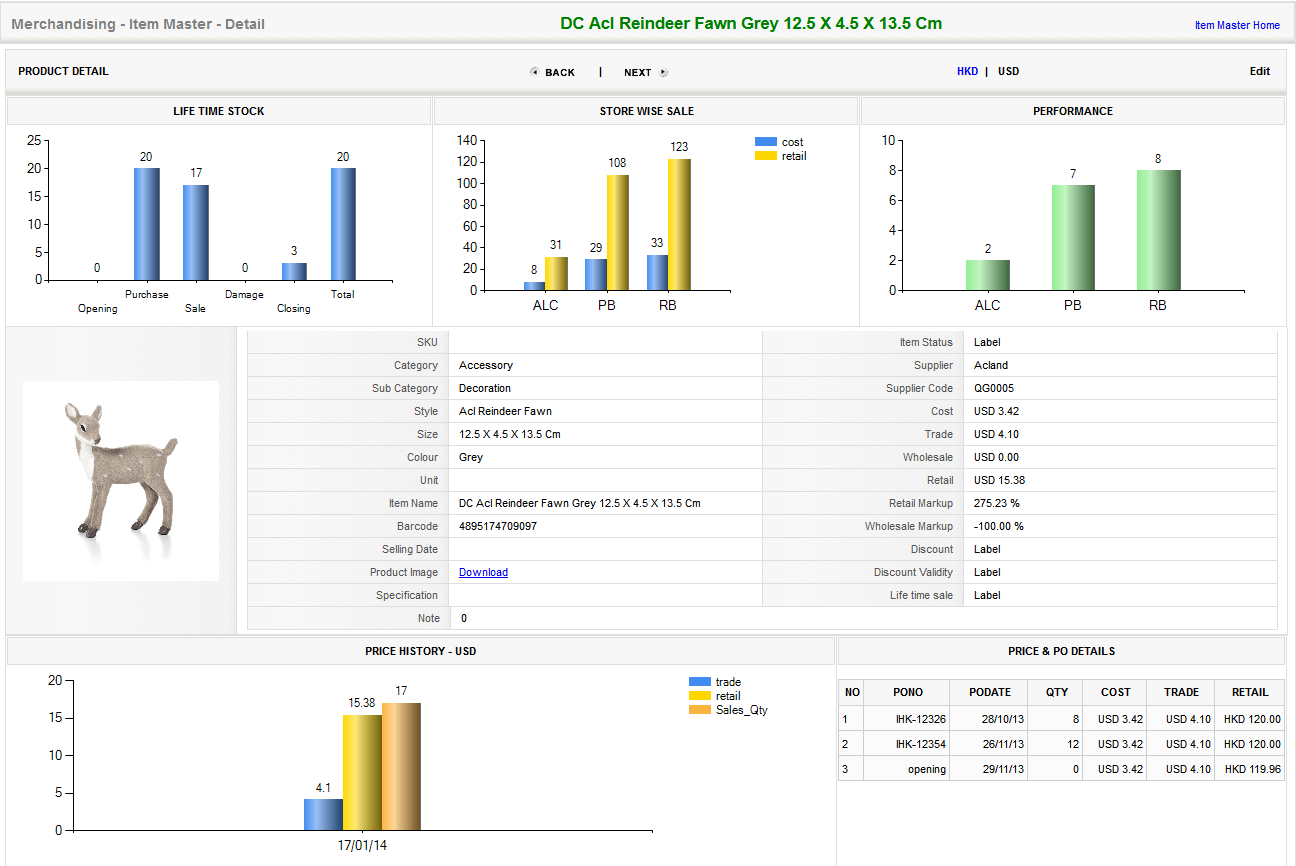Select the LIFE TIME STOCK panel header
Viewport: 1296px width, 866px height.
(219, 111)
